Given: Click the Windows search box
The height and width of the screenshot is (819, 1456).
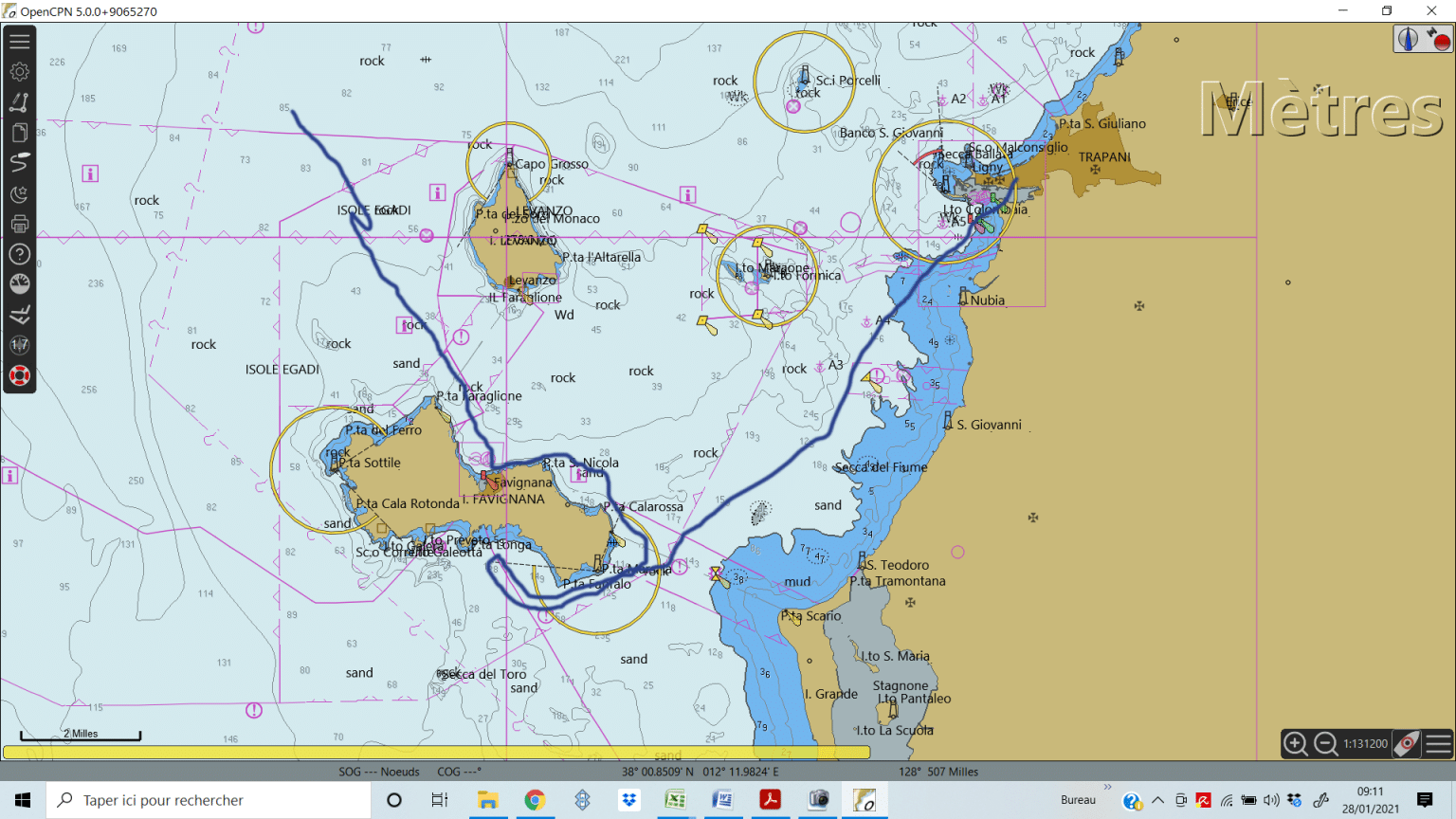Looking at the screenshot, I should [x=209, y=800].
